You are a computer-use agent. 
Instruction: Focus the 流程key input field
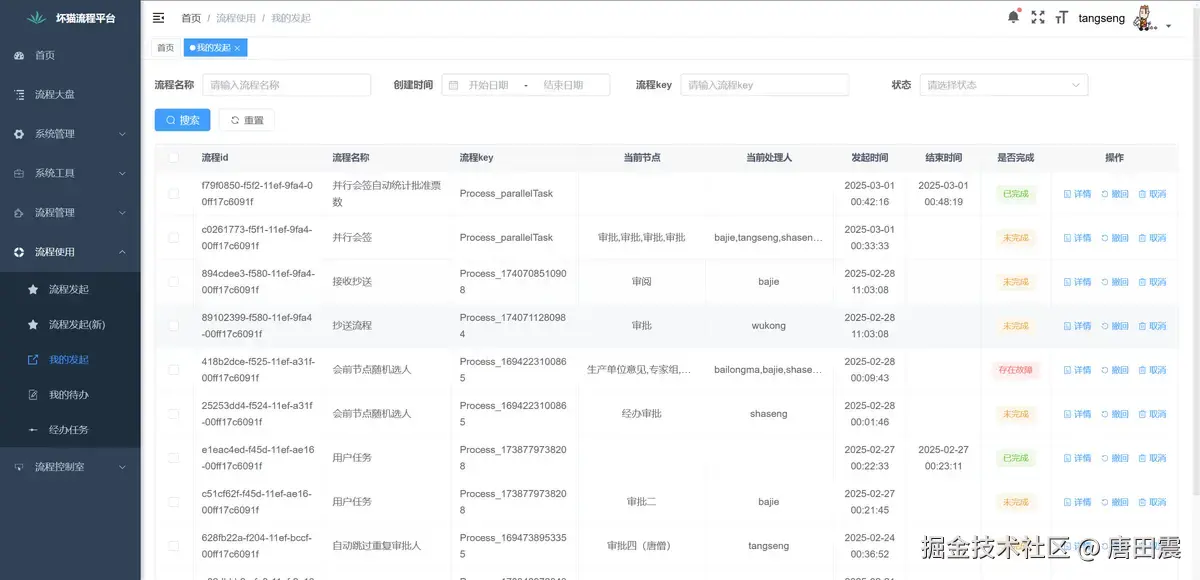pyautogui.click(x=765, y=85)
